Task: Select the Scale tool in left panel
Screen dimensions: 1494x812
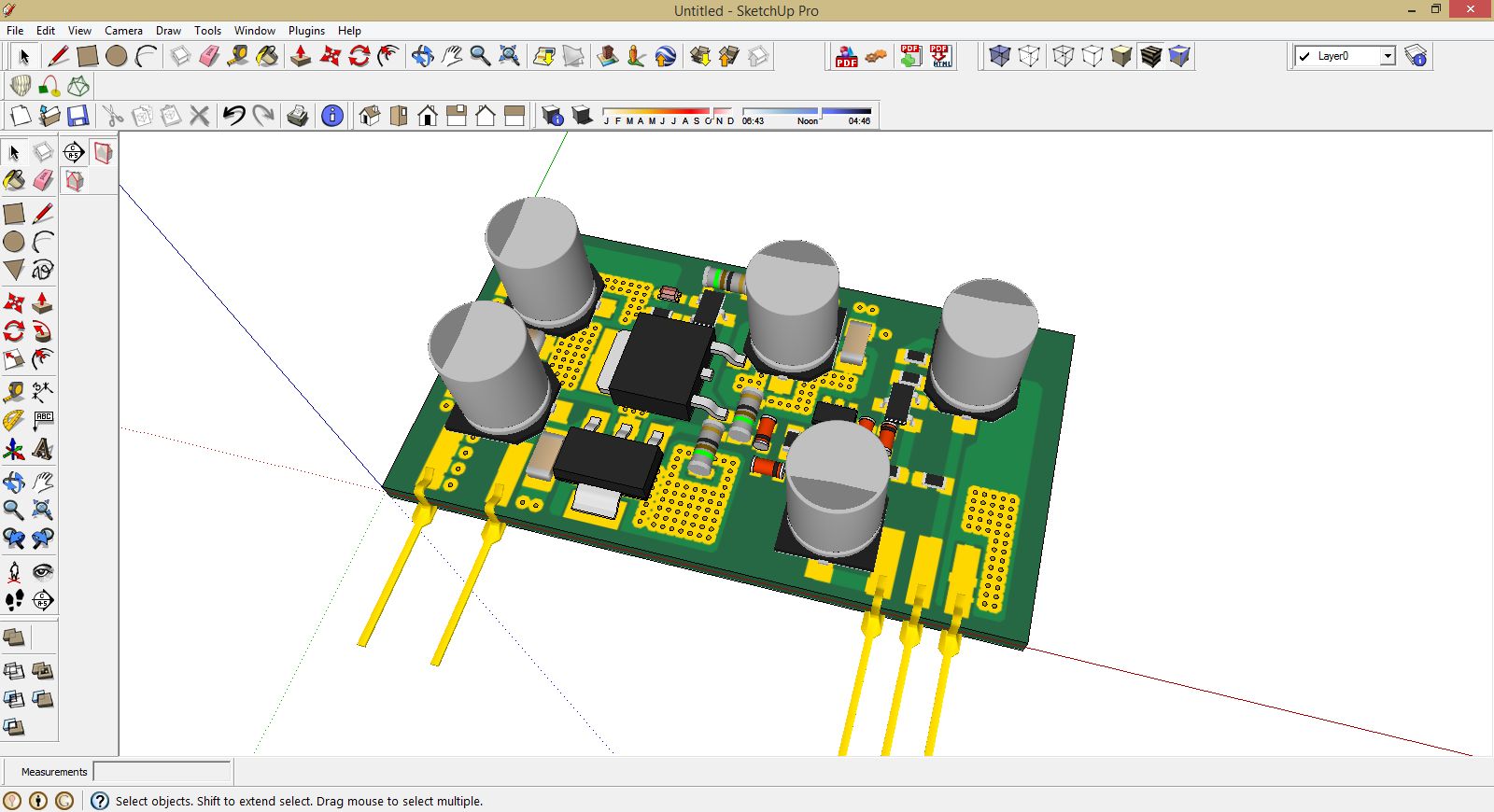Action: (14, 359)
